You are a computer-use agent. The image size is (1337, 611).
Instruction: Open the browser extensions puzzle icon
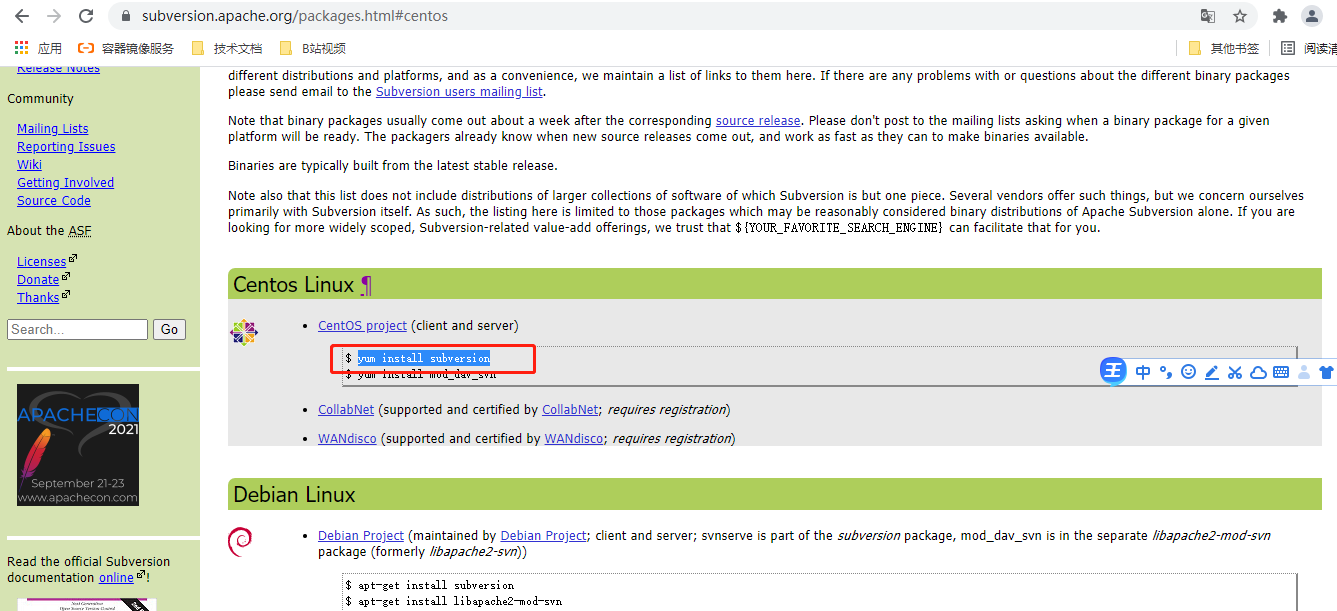pyautogui.click(x=1280, y=17)
